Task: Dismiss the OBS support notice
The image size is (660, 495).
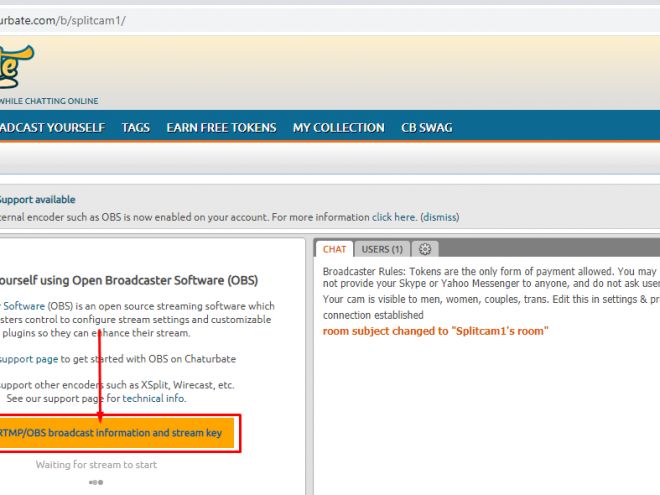Action: (x=440, y=217)
